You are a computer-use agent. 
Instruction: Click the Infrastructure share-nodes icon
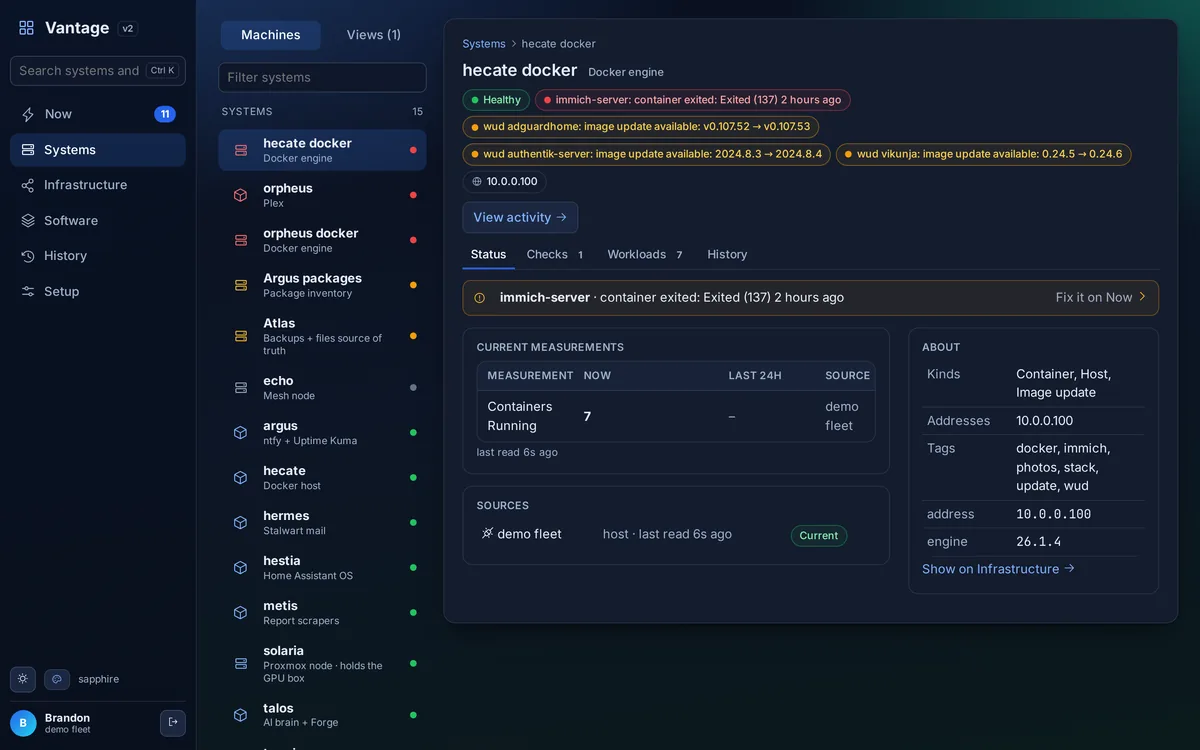[x=28, y=185]
